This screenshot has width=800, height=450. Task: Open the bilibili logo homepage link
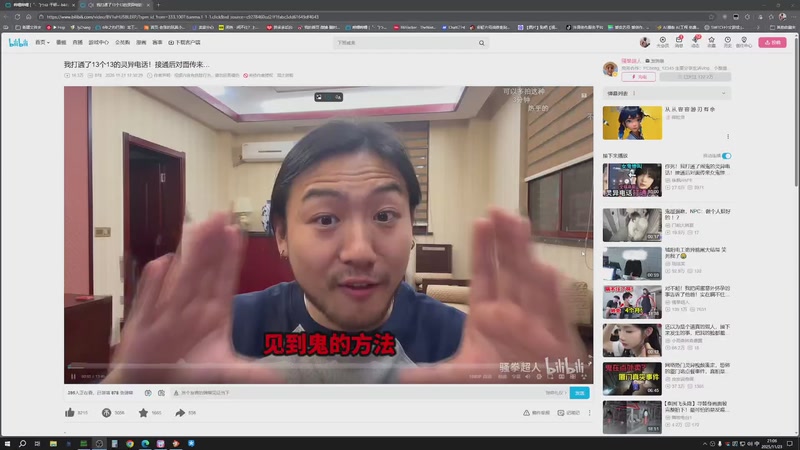[x=18, y=43]
